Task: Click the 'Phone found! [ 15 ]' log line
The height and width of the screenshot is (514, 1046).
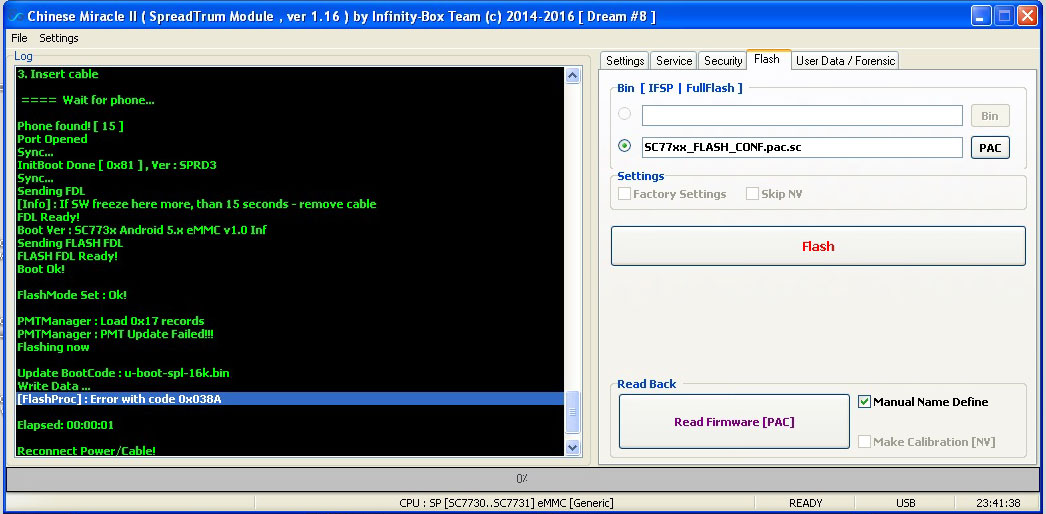Action: click(70, 126)
